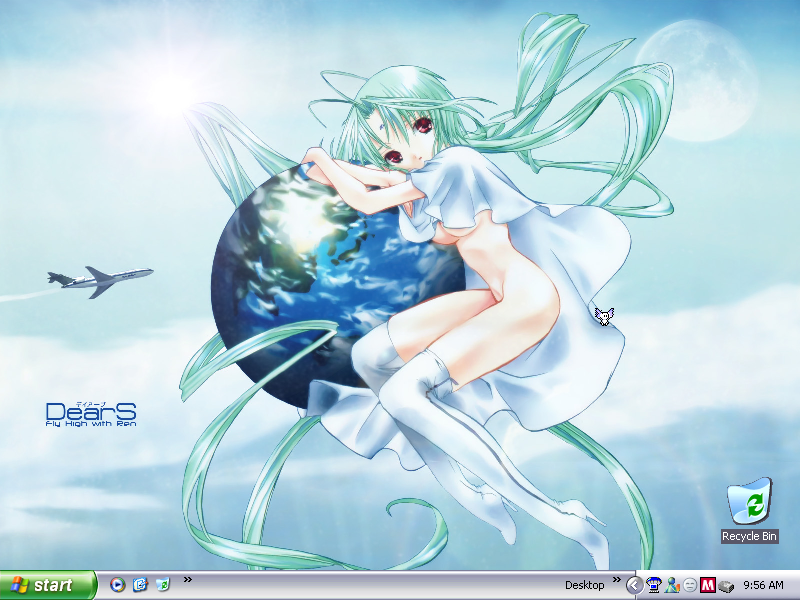Open MSN Messenger from the tray
Image resolution: width=800 pixels, height=600 pixels.
click(x=672, y=585)
